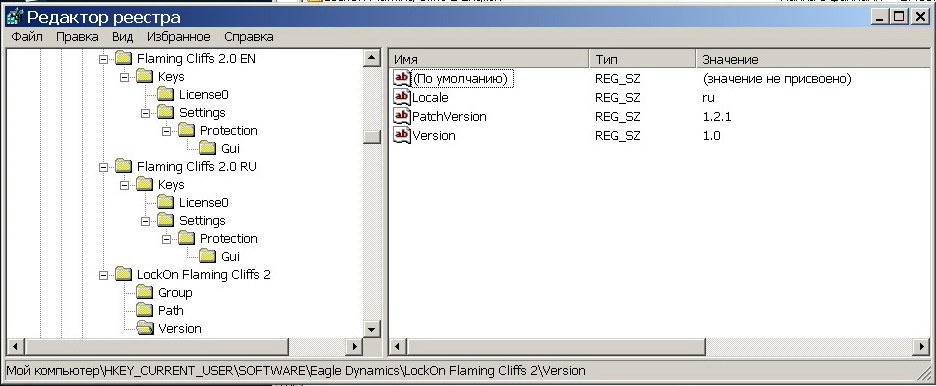Collapse Keys under Flaming Cliffs 2.0 RU
The image size is (936, 386).
pos(124,185)
